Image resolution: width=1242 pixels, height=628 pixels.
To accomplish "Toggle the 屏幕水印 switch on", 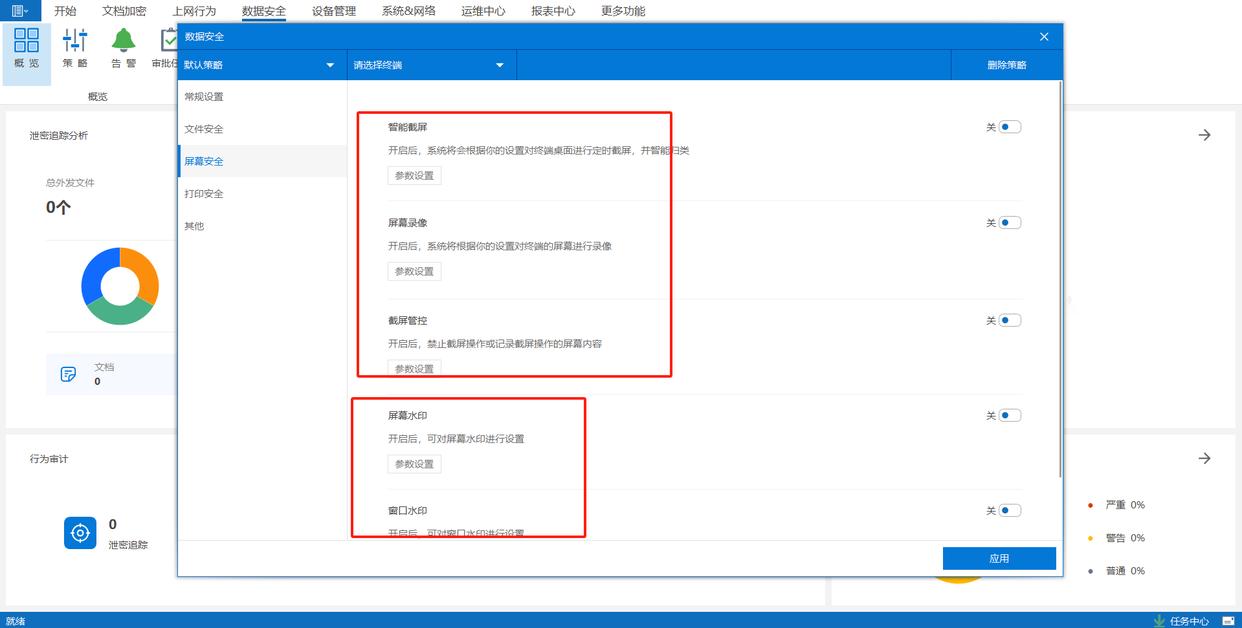I will coord(1009,416).
